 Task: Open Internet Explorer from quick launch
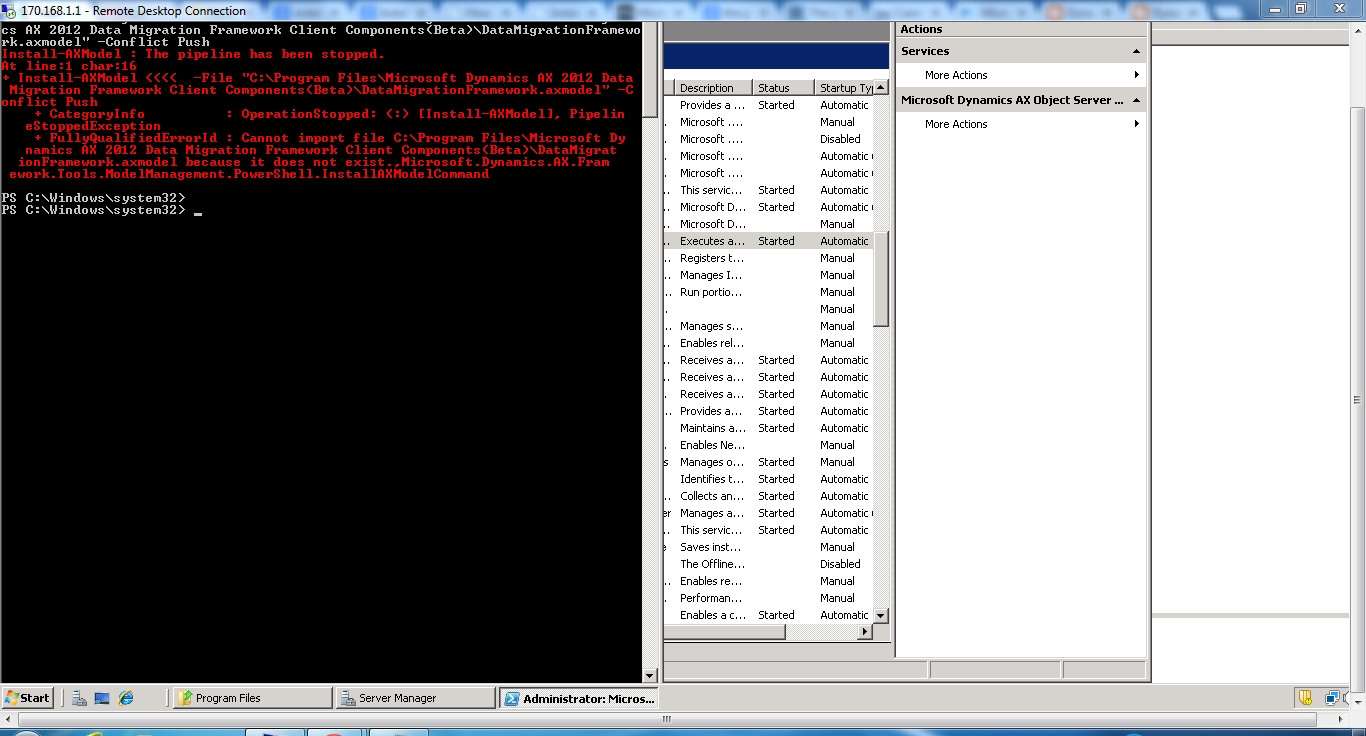coord(126,698)
